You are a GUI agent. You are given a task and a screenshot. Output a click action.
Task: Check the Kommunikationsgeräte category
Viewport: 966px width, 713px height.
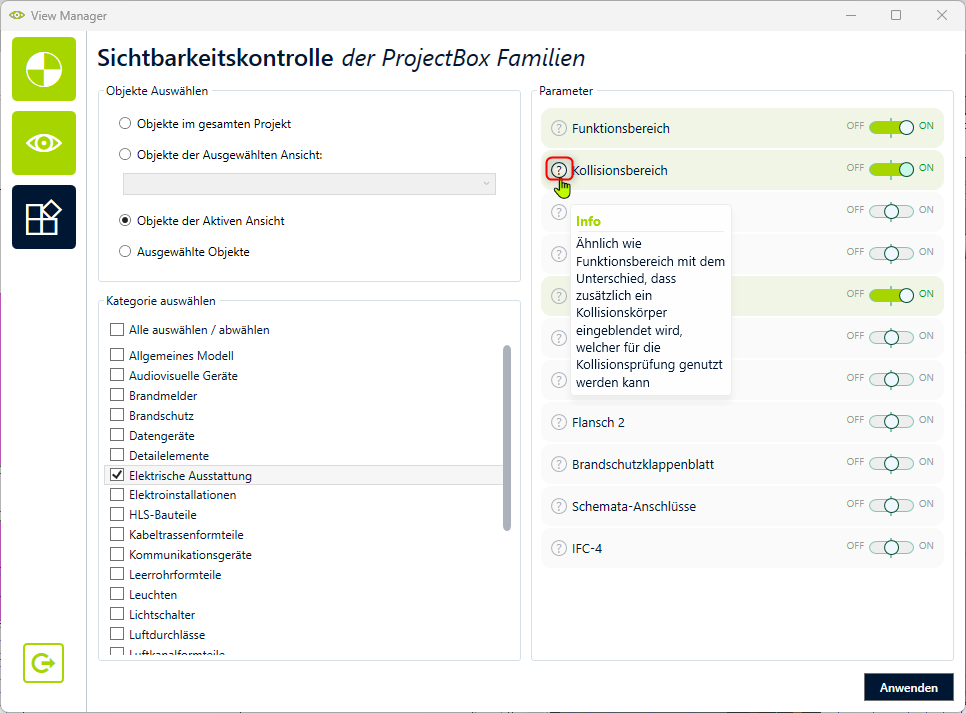[x=117, y=554]
